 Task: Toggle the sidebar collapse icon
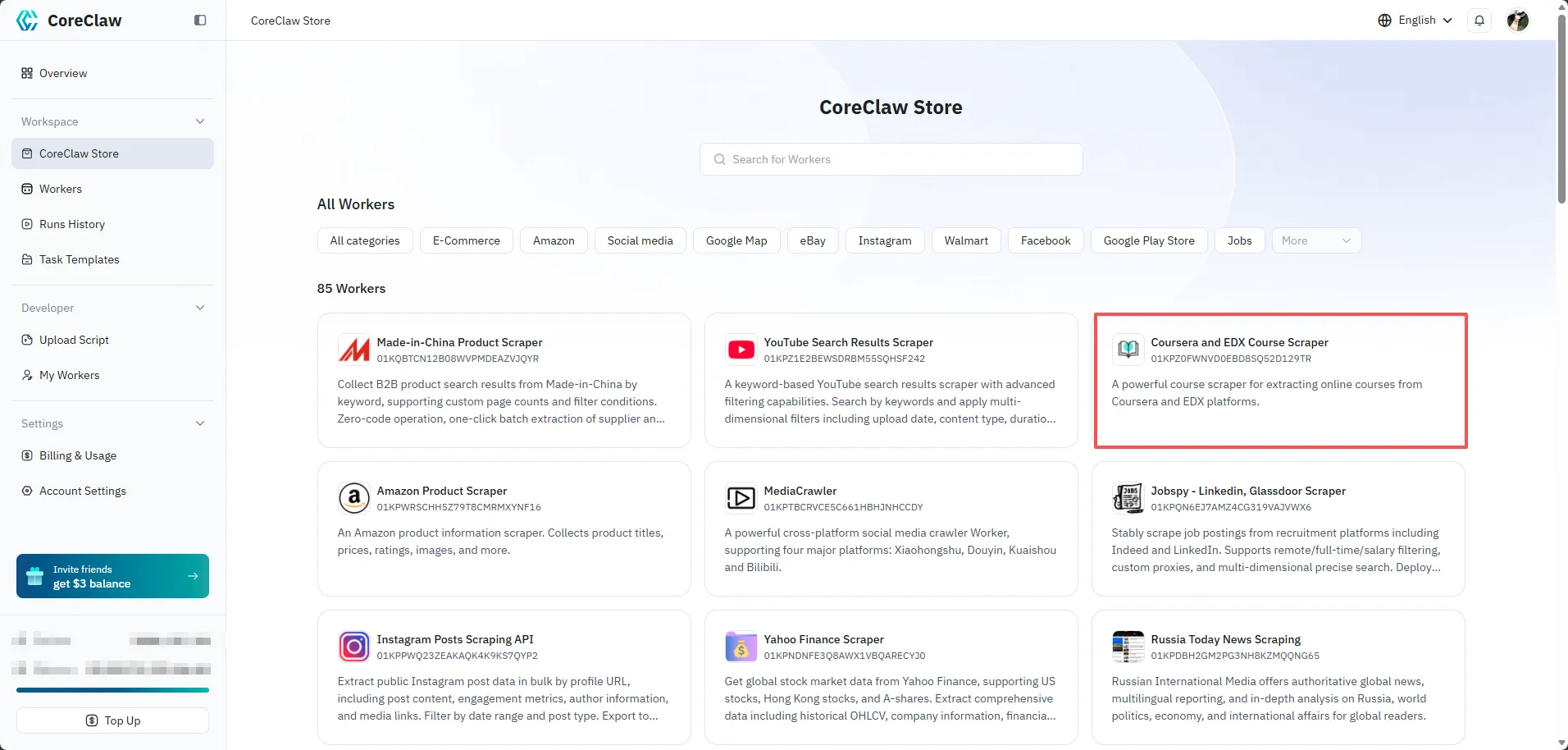click(x=200, y=21)
